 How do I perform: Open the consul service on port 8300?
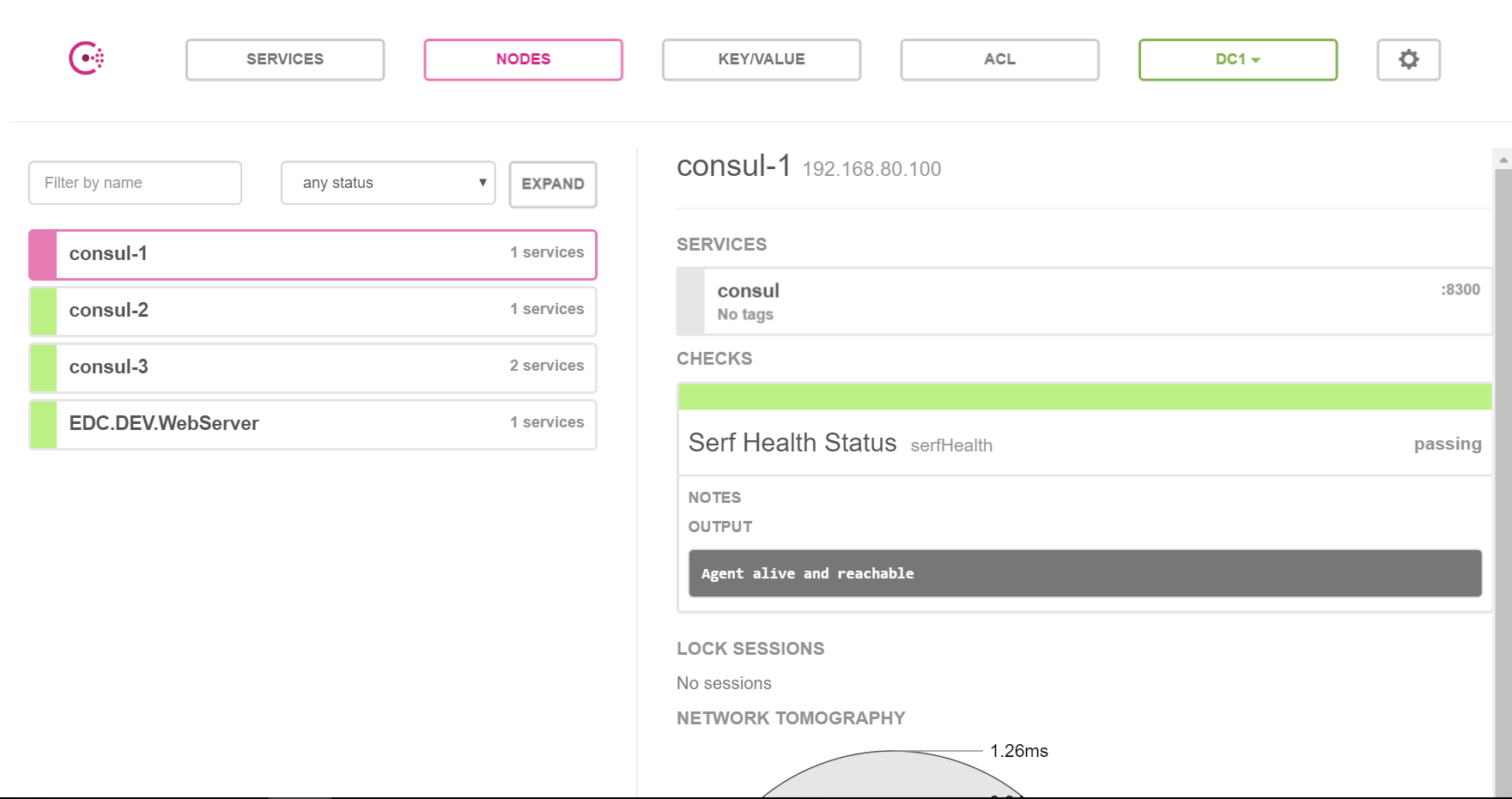coord(1084,301)
